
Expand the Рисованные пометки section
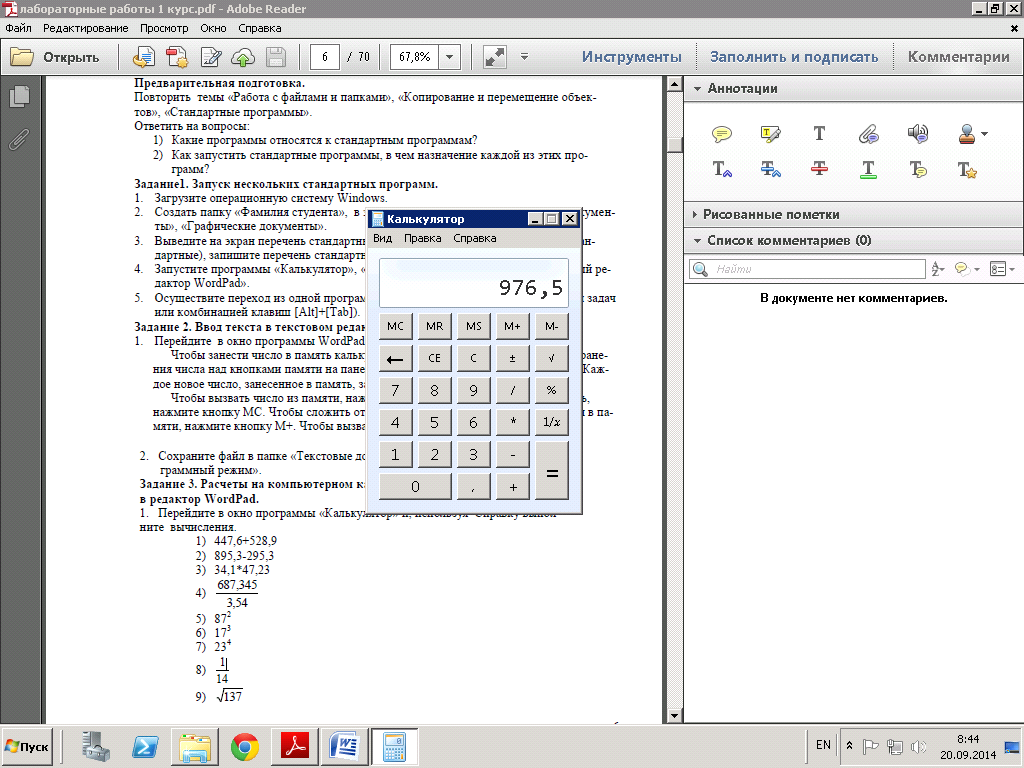[x=695, y=214]
